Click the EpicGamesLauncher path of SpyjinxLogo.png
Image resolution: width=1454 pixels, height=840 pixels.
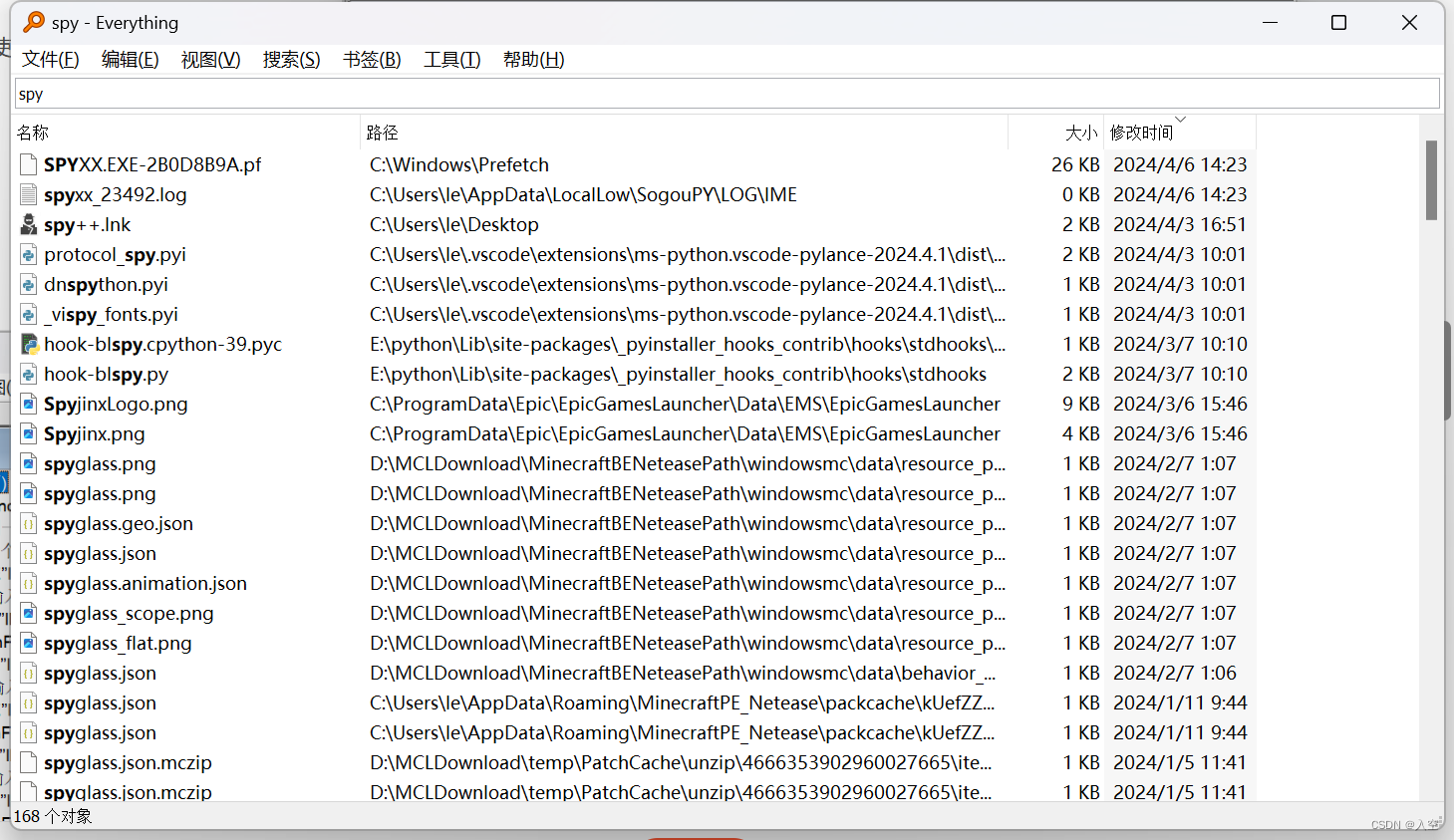tap(685, 404)
